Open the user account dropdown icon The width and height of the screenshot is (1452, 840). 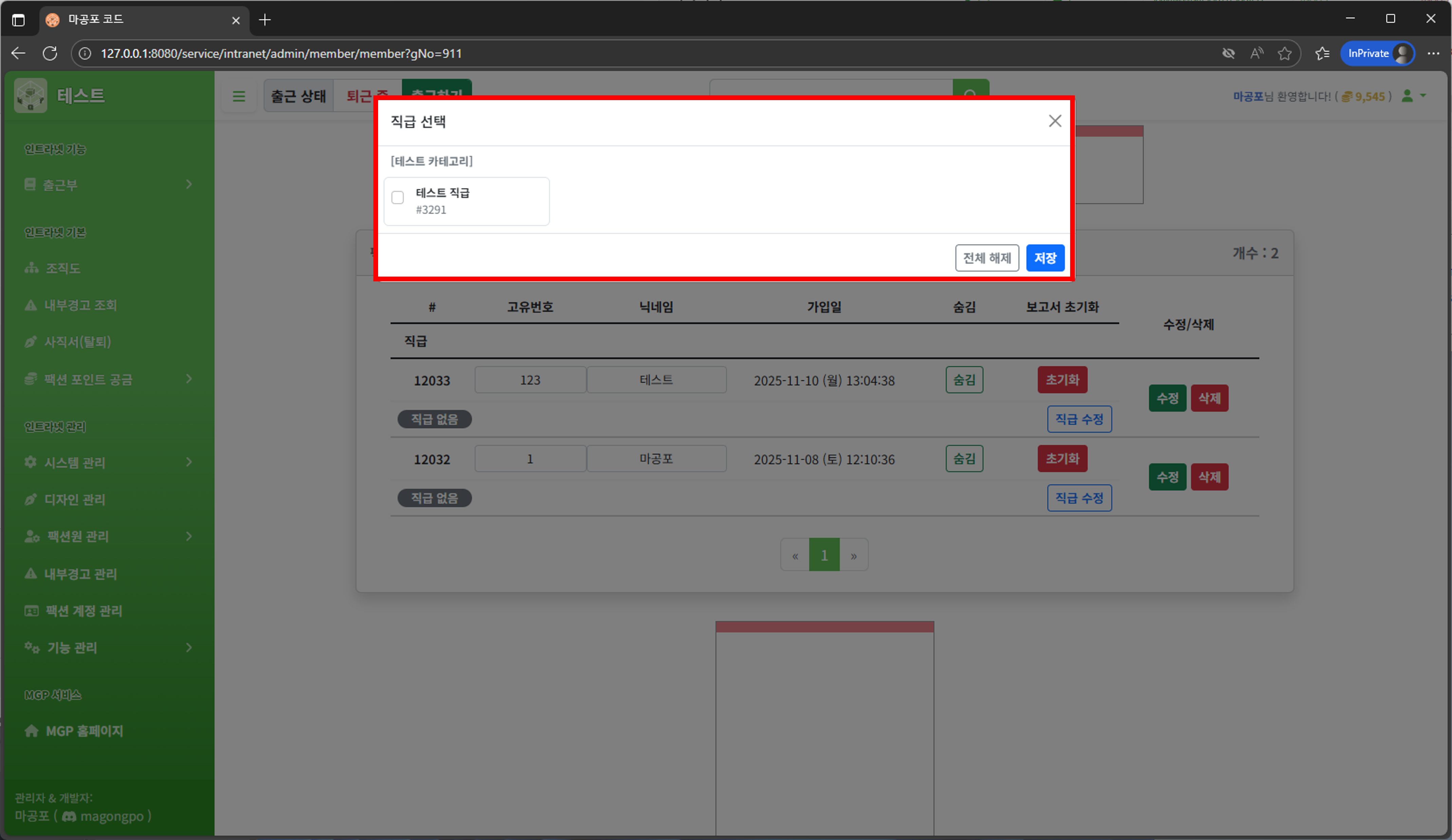(x=1413, y=96)
